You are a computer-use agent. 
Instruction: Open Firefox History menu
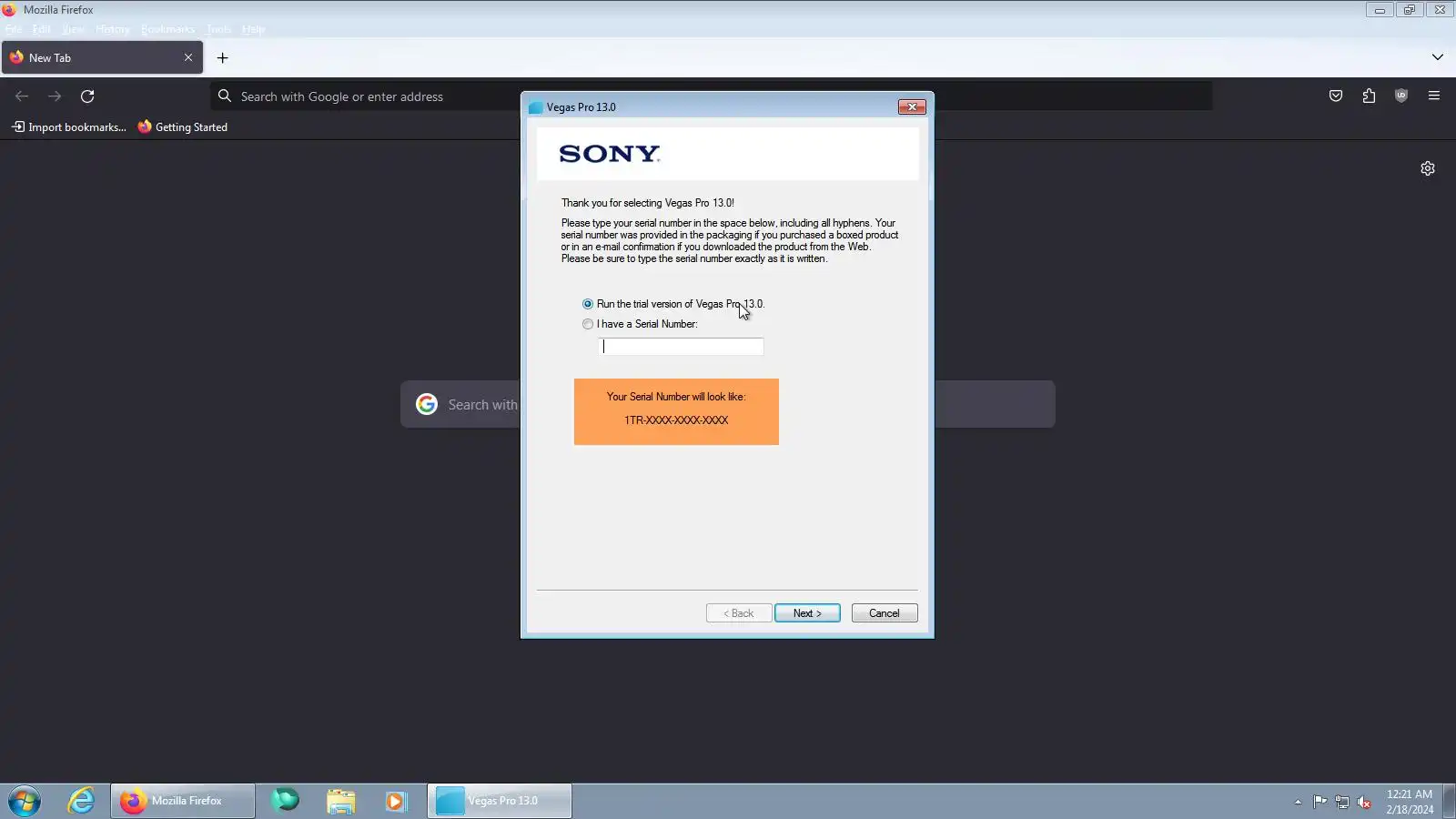[113, 29]
